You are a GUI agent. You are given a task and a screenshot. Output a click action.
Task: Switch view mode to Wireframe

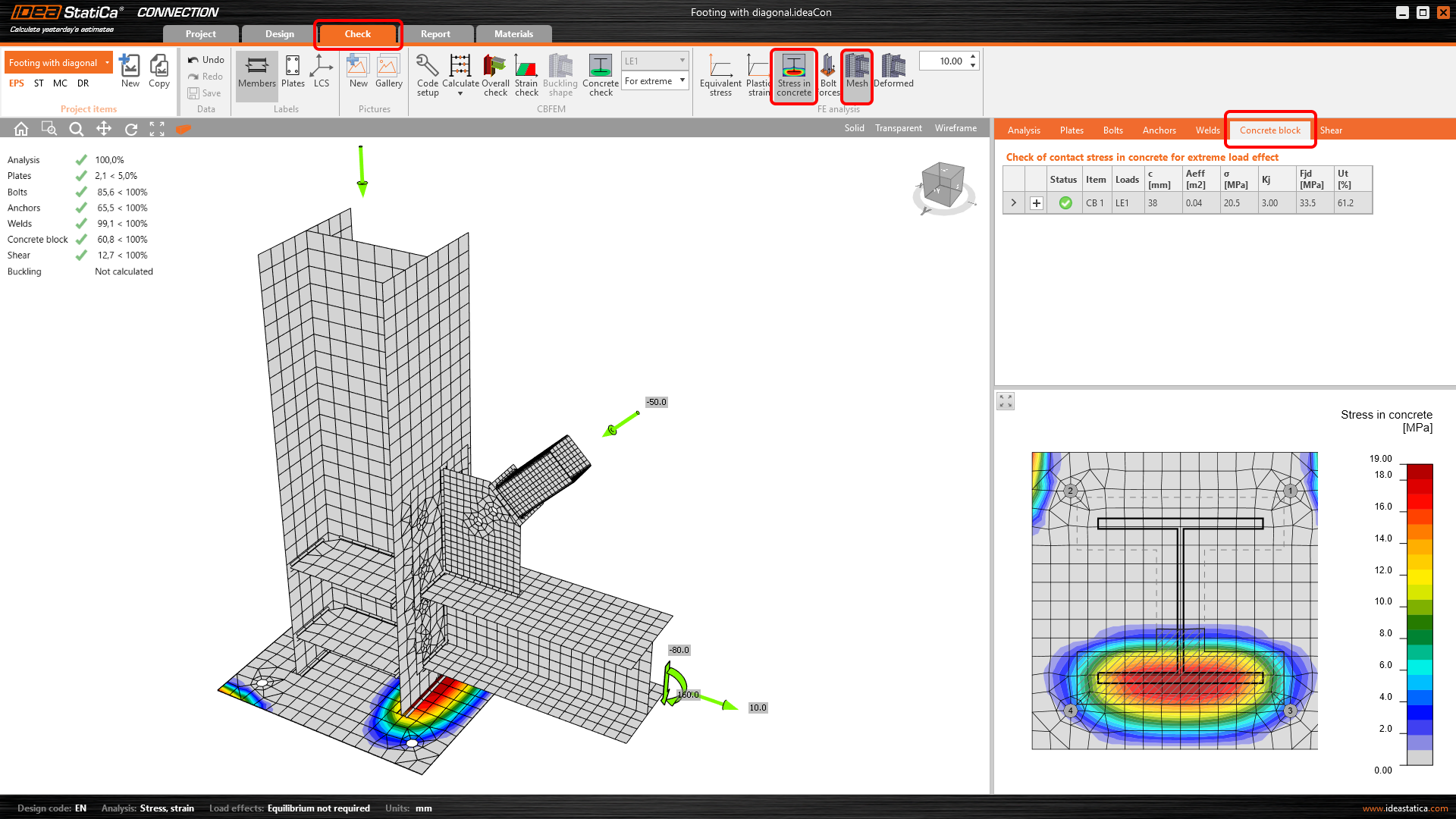[x=955, y=128]
